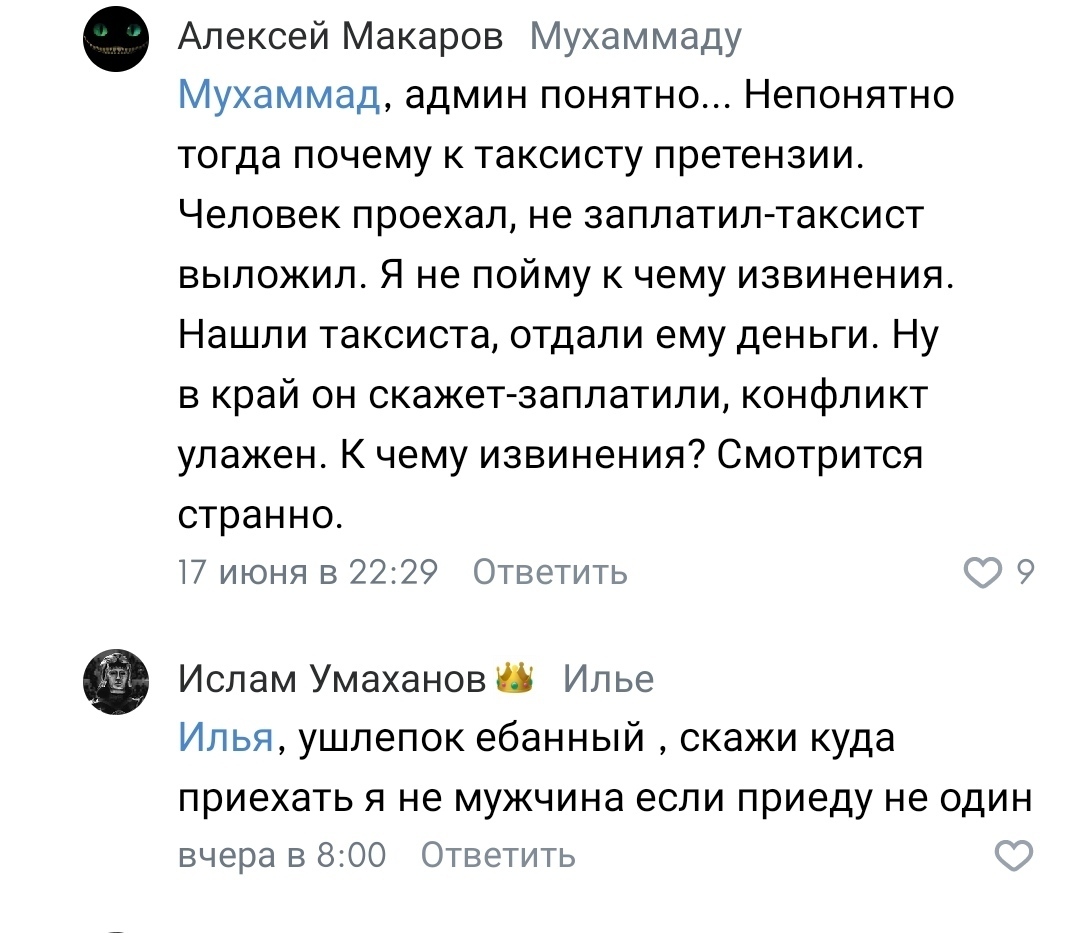Viewport: 1079px width, 933px height.
Task: Tap the crown emoji beside Ислам Умаханов
Action: (x=516, y=679)
